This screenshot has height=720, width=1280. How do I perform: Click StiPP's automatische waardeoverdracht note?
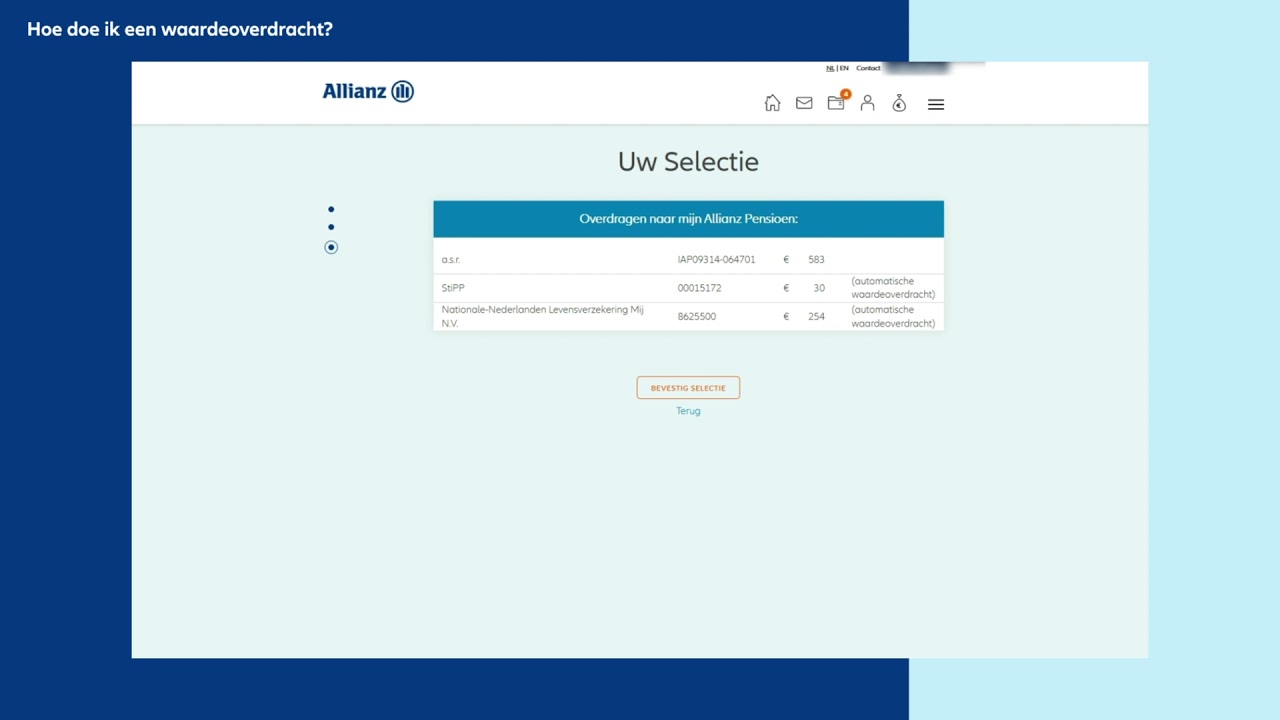click(x=893, y=288)
